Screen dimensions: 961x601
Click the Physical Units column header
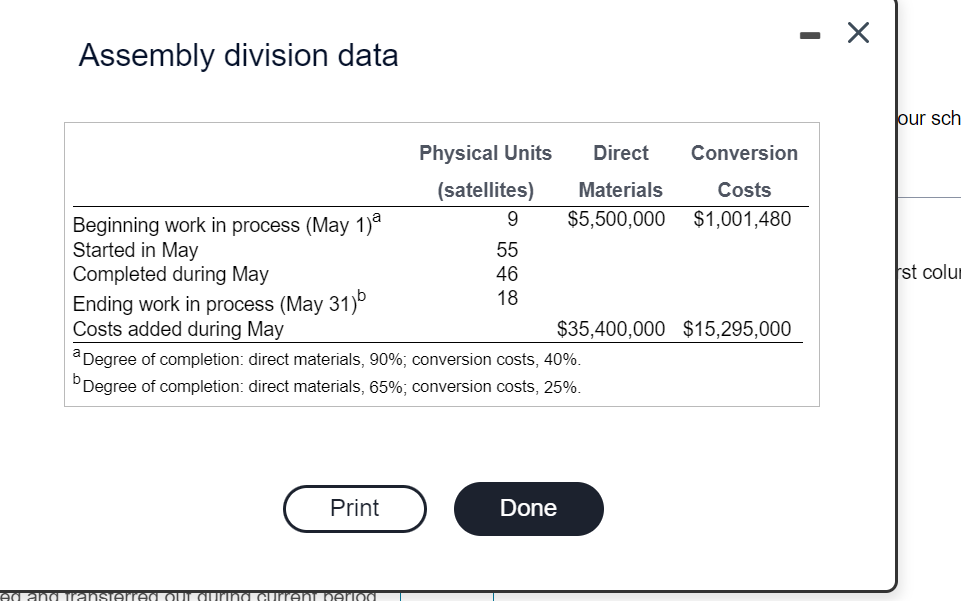tap(485, 153)
